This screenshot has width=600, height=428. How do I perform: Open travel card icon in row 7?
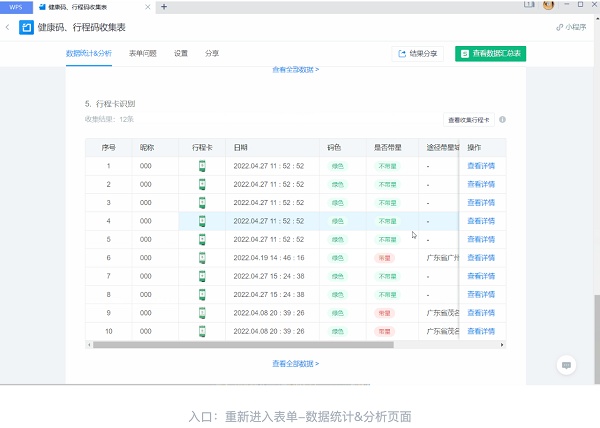click(x=202, y=276)
